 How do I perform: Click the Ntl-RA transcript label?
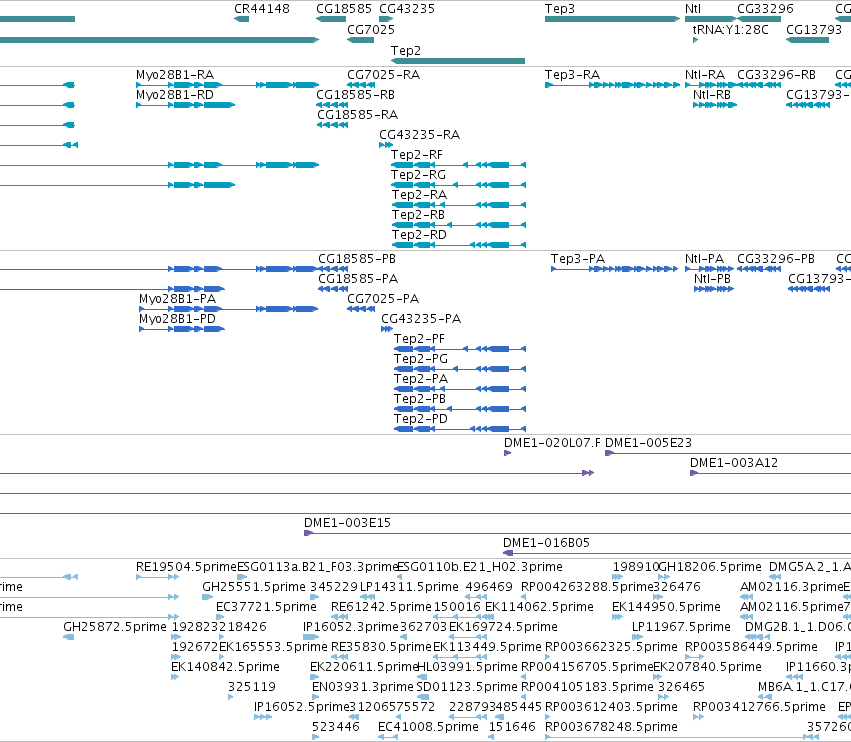(x=705, y=75)
